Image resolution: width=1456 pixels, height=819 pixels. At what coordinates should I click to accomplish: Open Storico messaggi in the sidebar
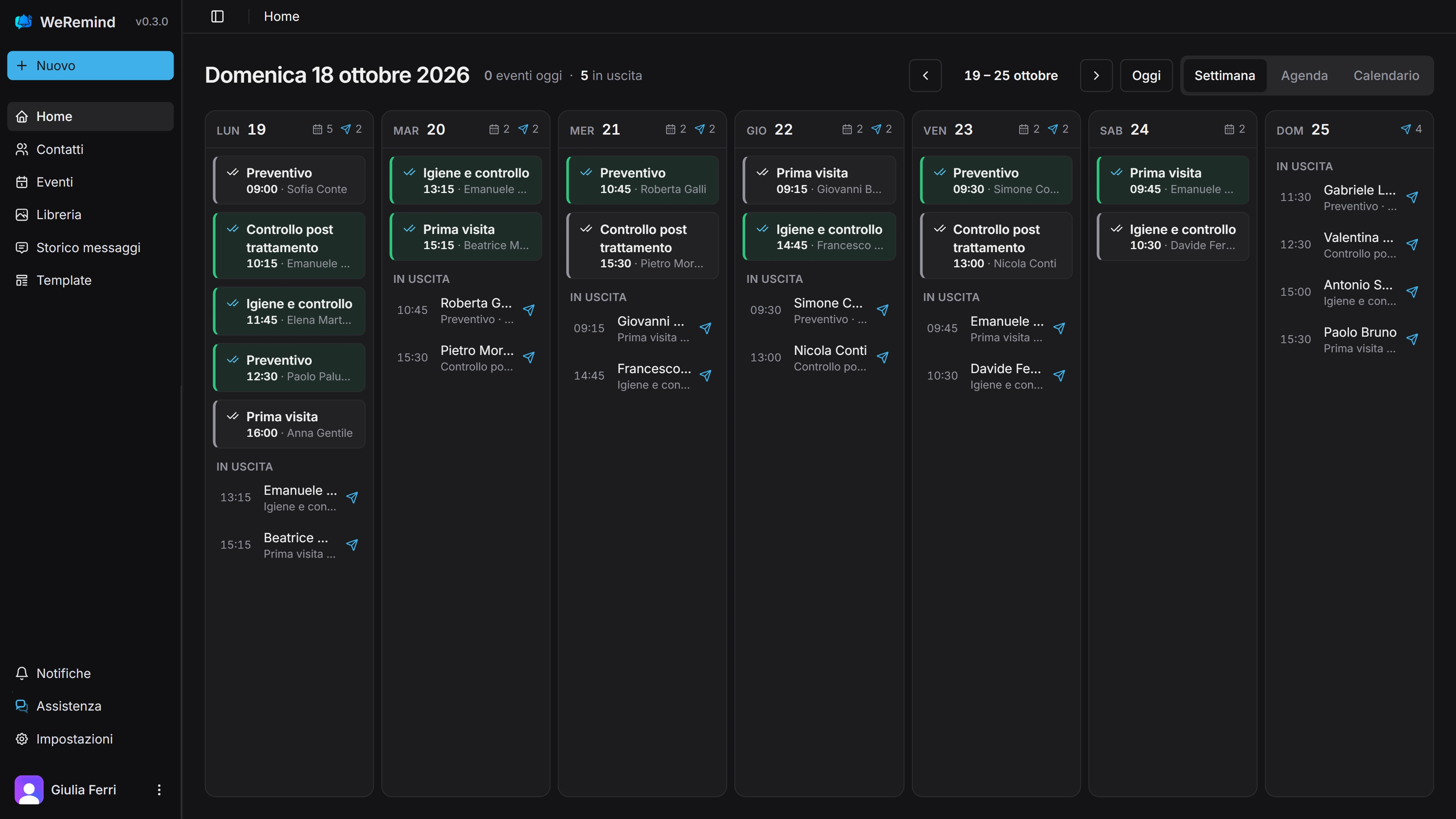coord(91,248)
